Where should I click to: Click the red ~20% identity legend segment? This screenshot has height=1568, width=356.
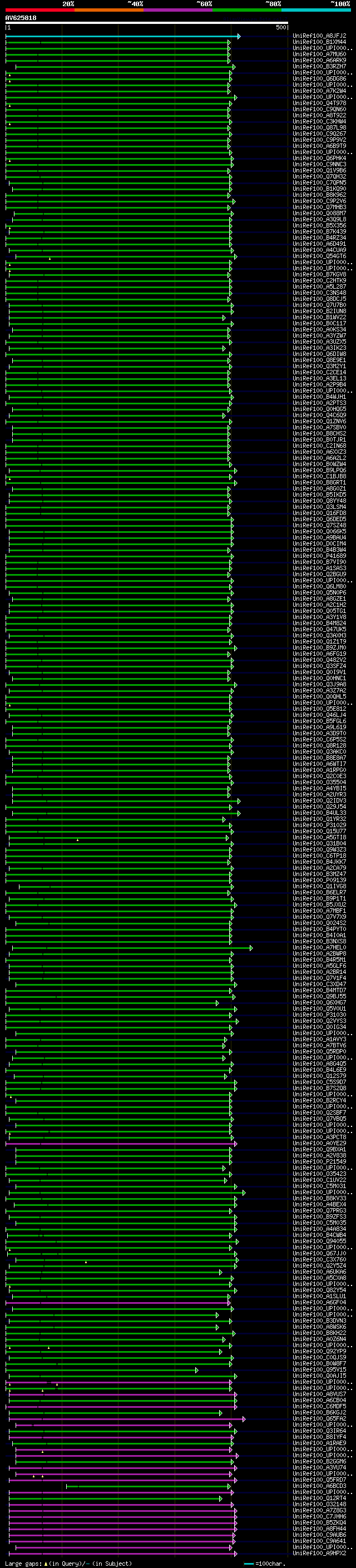coord(39,11)
